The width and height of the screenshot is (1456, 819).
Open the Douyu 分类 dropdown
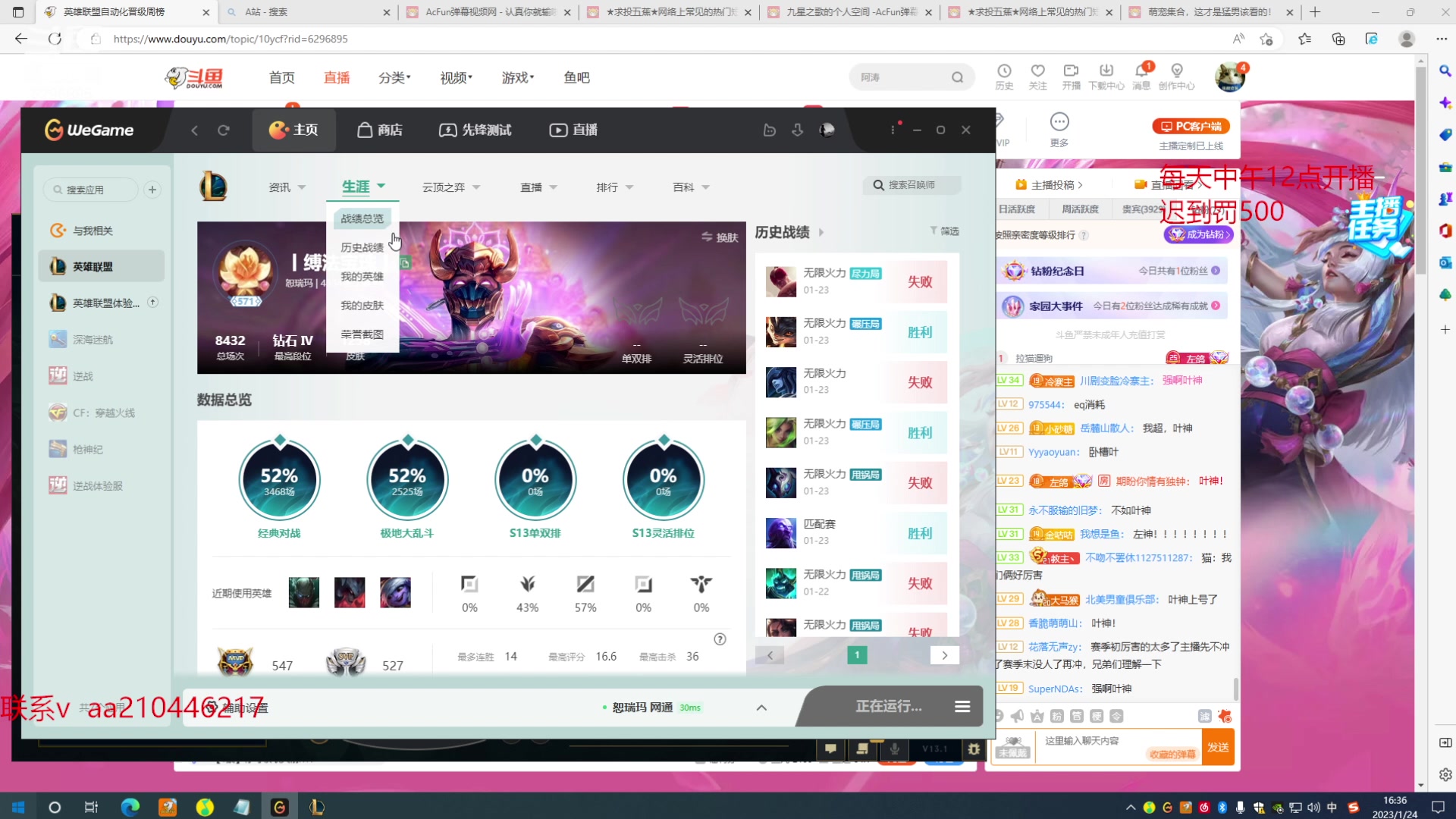[394, 77]
